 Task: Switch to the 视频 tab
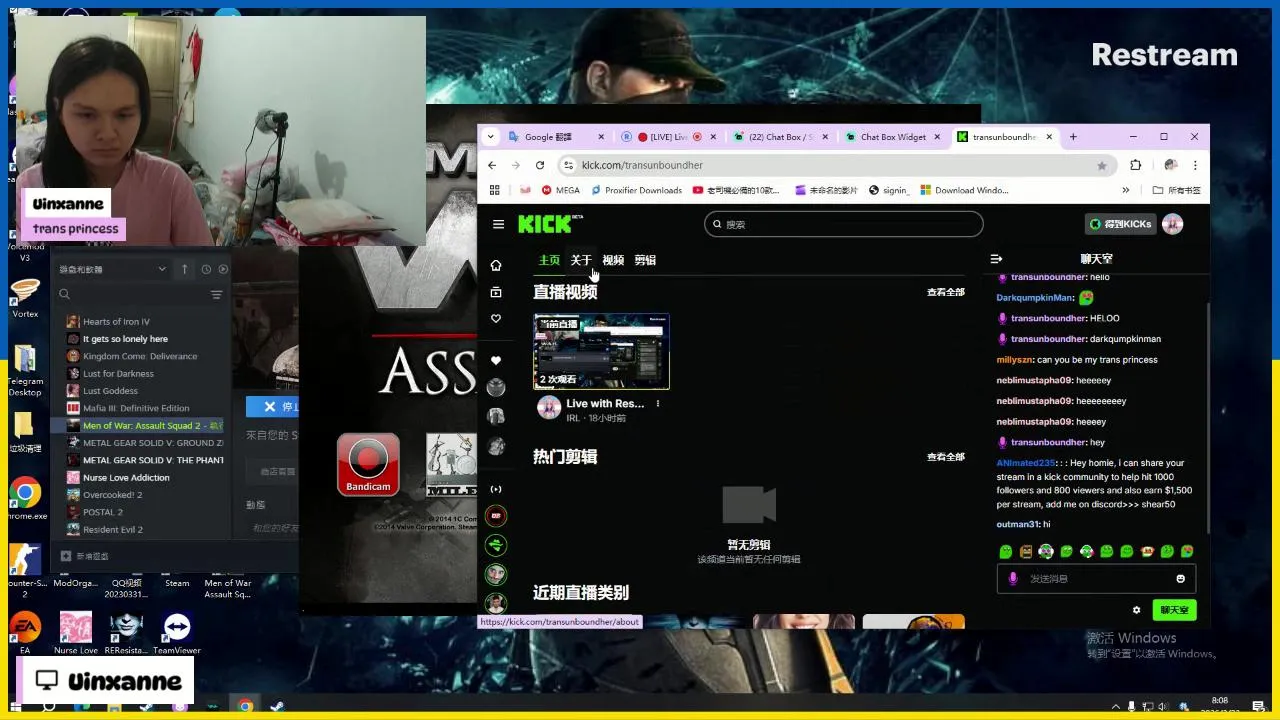[613, 260]
